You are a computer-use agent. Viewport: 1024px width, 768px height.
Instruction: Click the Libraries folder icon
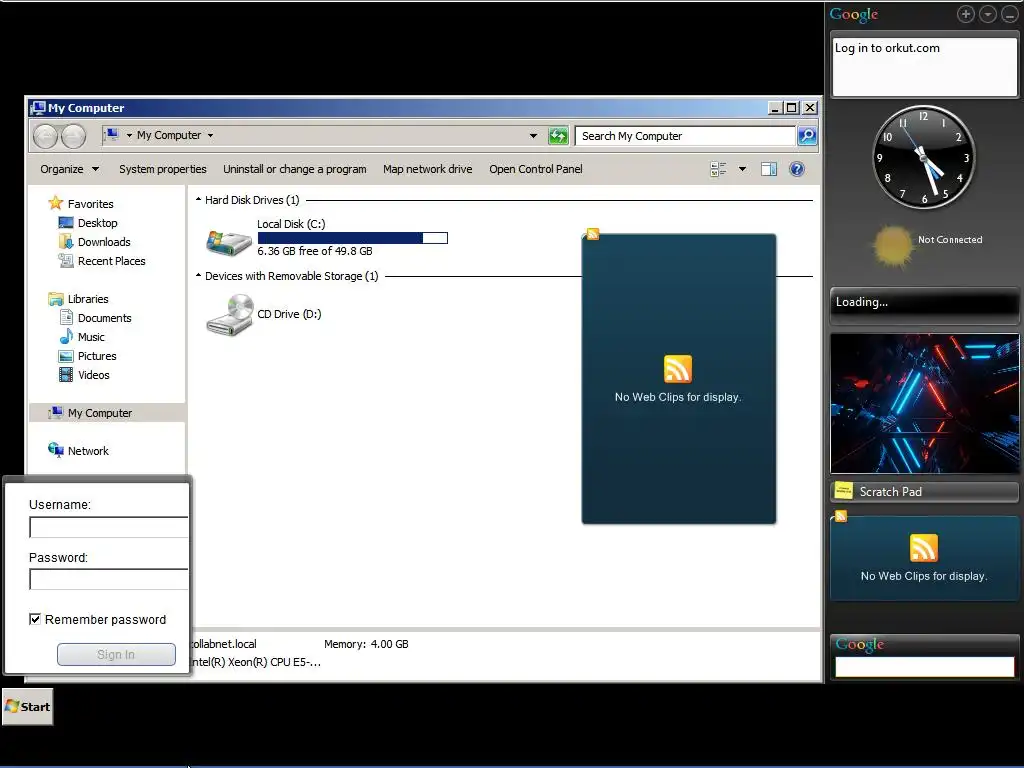click(56, 298)
